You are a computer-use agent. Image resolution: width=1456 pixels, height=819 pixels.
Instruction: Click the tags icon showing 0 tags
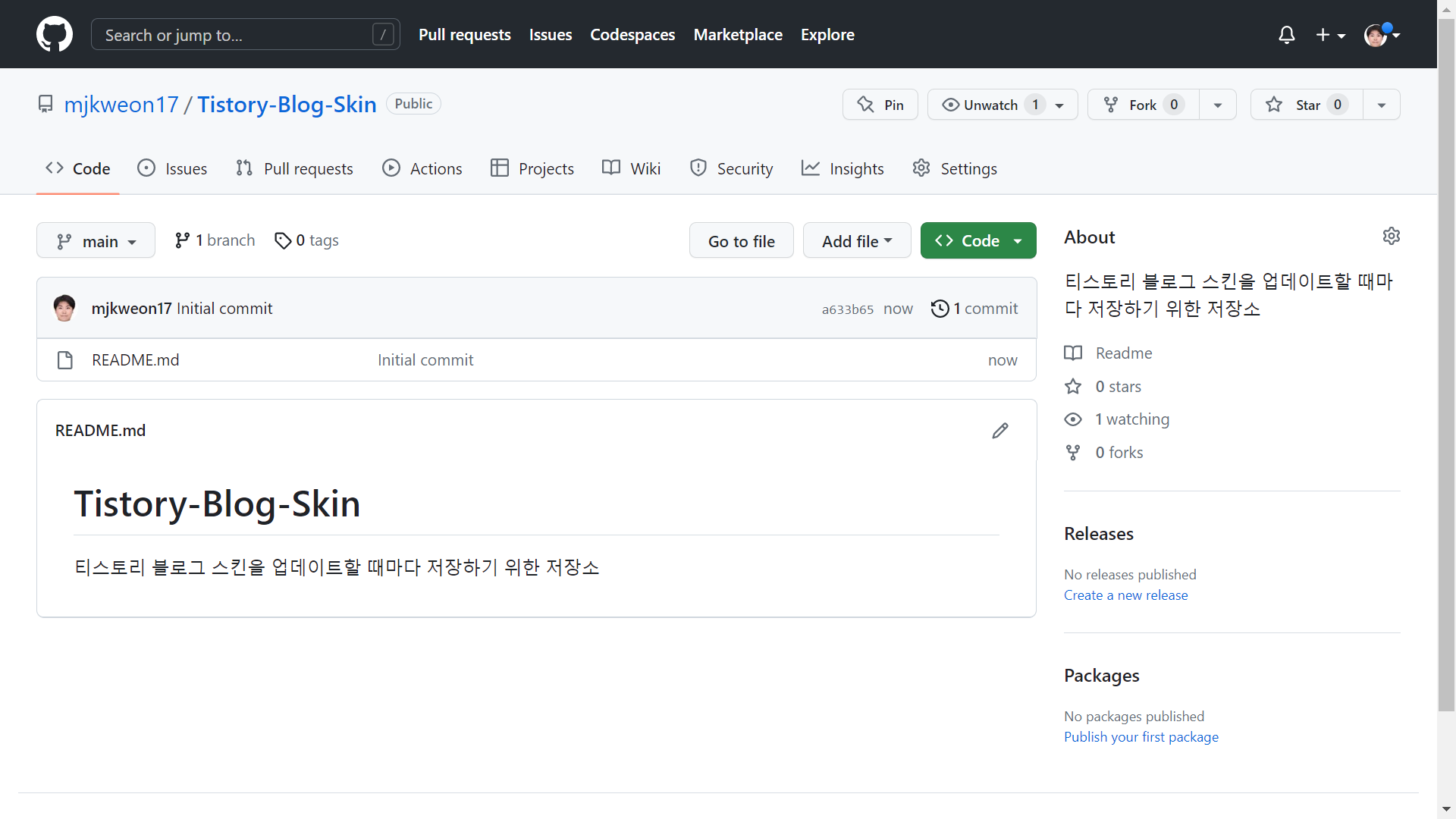[x=283, y=240]
